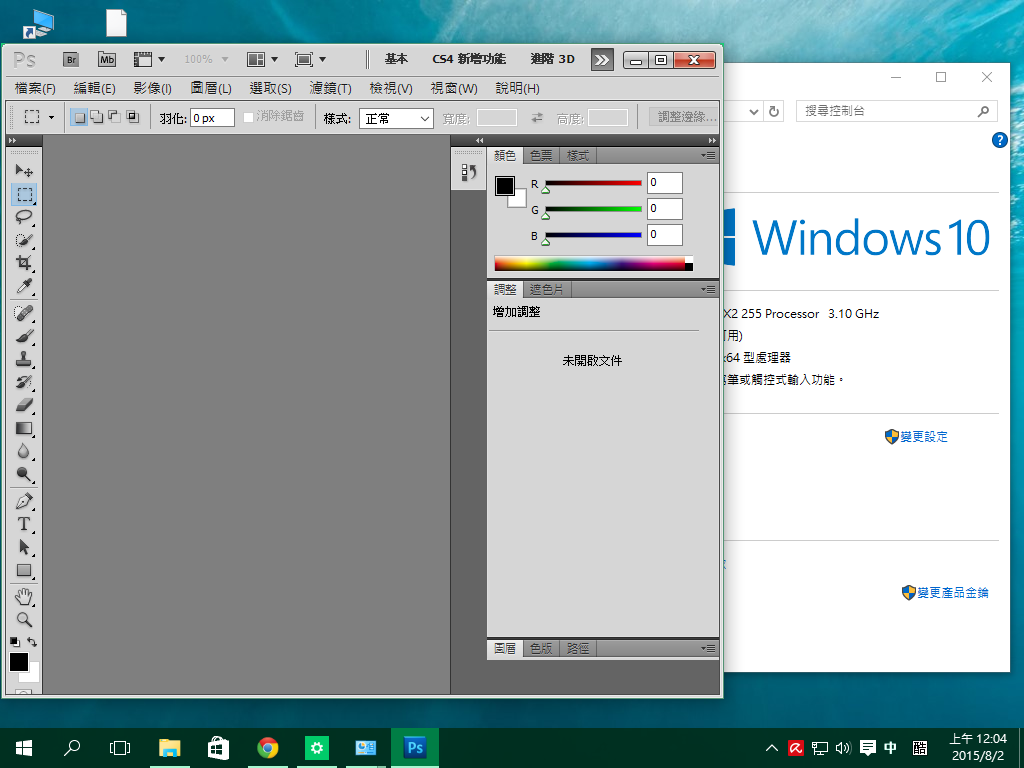Select the Path Selection tool
Image resolution: width=1024 pixels, height=768 pixels.
(24, 547)
